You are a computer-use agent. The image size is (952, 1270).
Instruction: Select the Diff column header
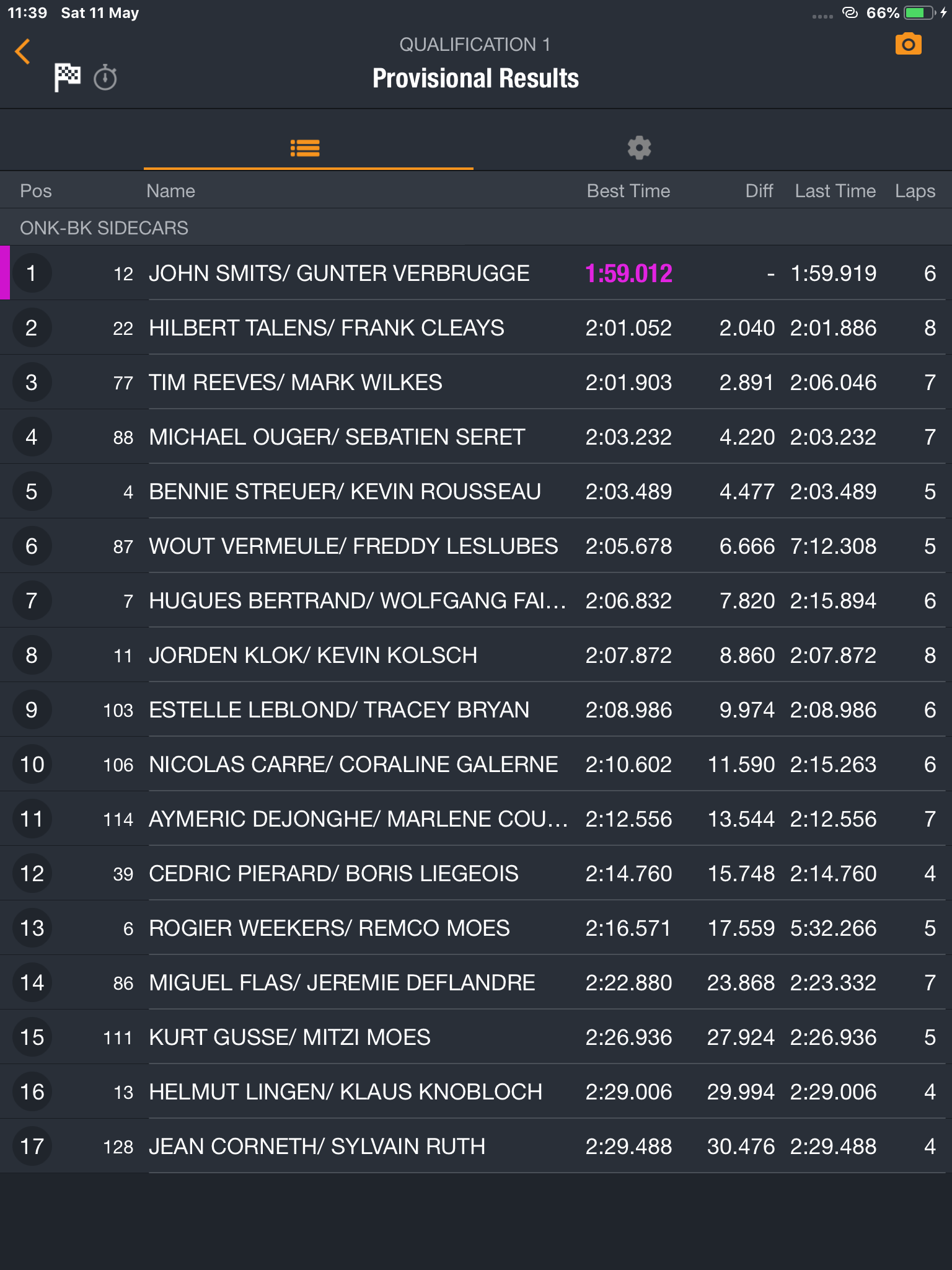759,191
